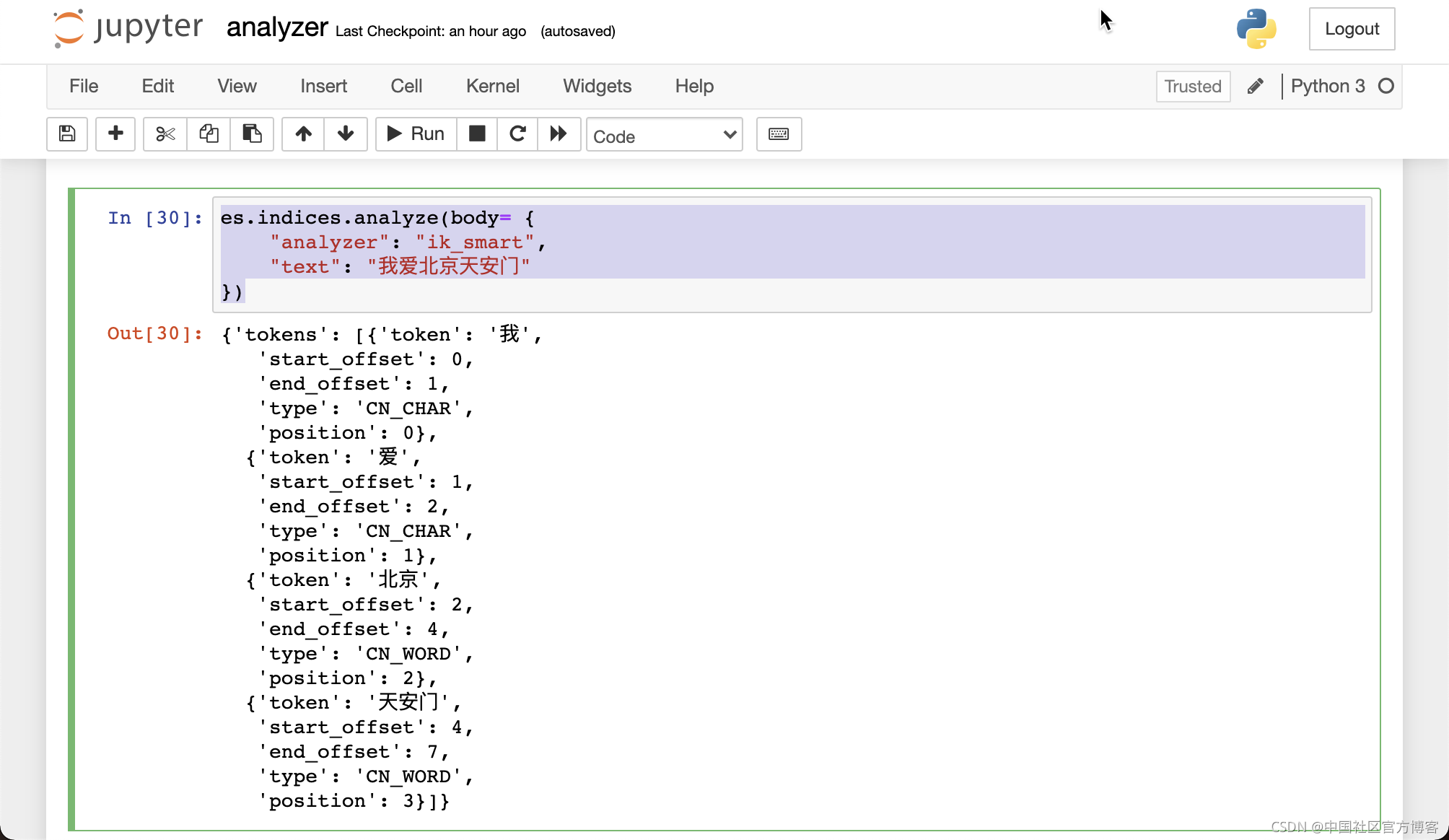
Task: Save the notebook using the save icon
Action: (x=66, y=134)
